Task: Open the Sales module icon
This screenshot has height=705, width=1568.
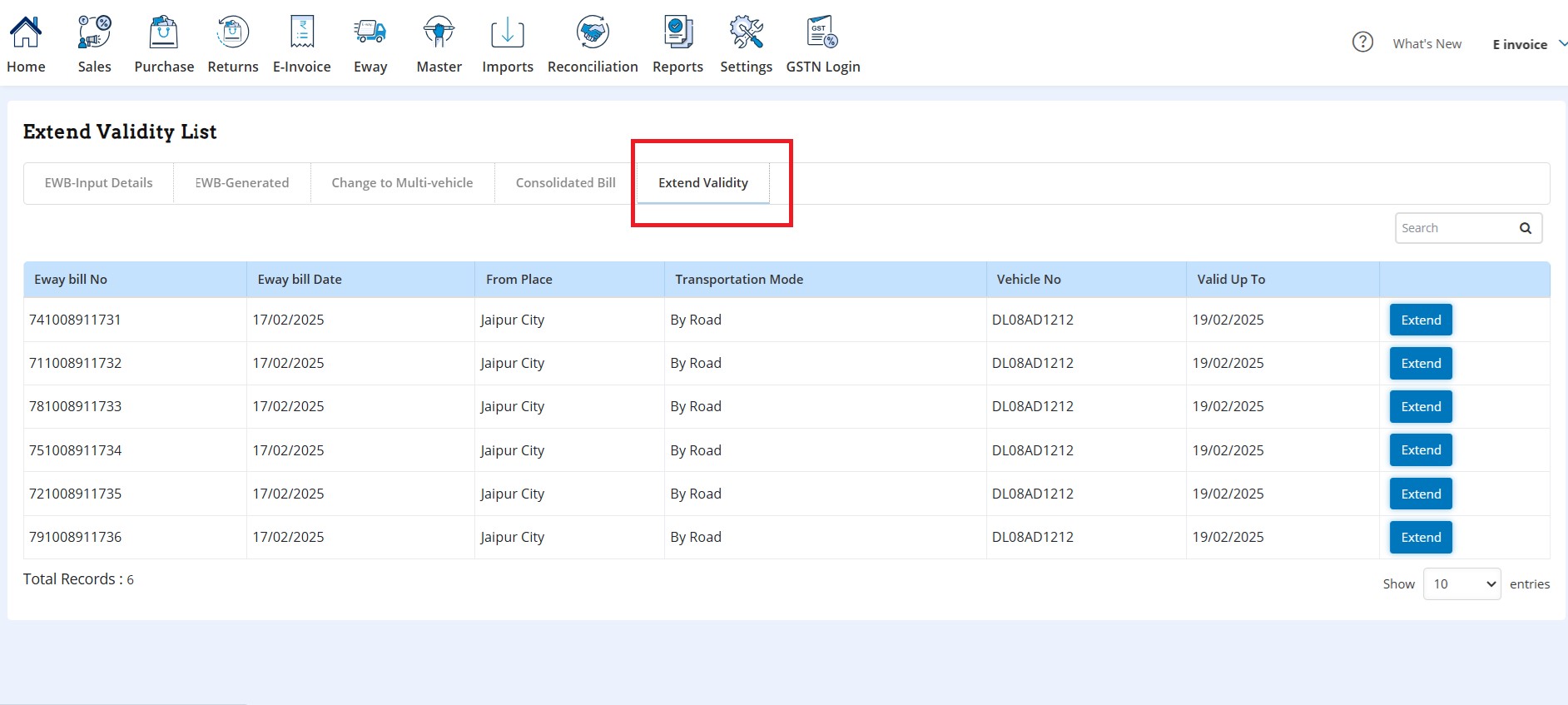Action: [94, 32]
